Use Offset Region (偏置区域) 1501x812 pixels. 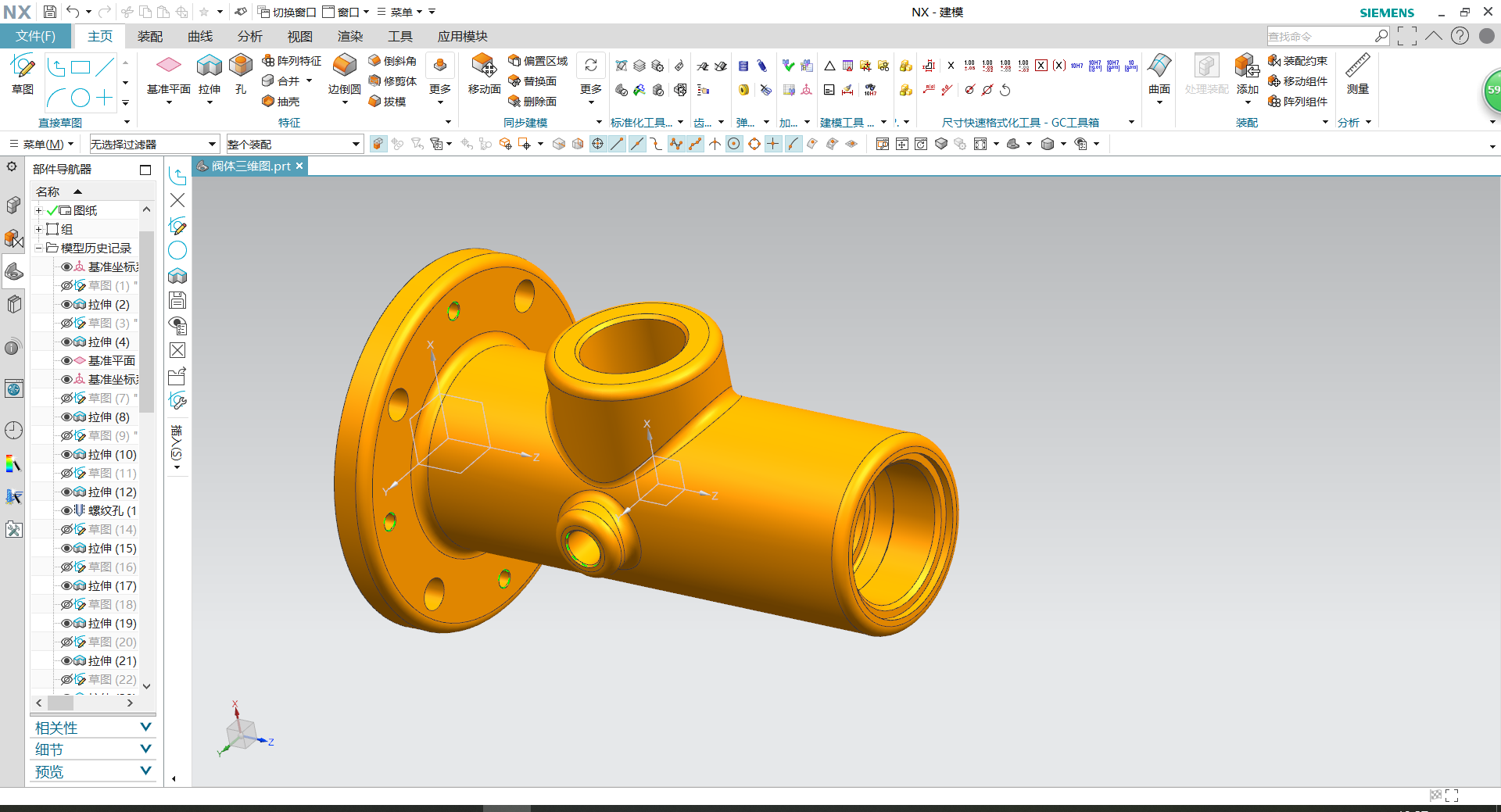pos(538,61)
